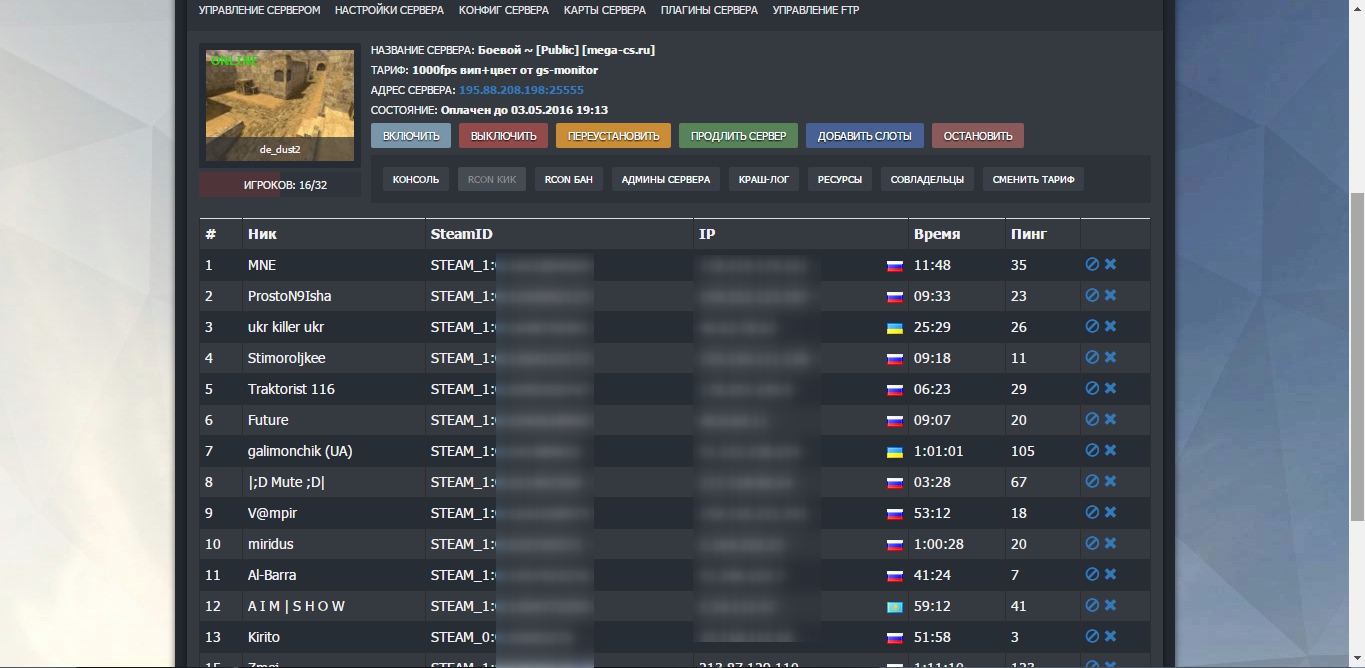
Task: Ban player Al-Barra
Action: (1092, 574)
